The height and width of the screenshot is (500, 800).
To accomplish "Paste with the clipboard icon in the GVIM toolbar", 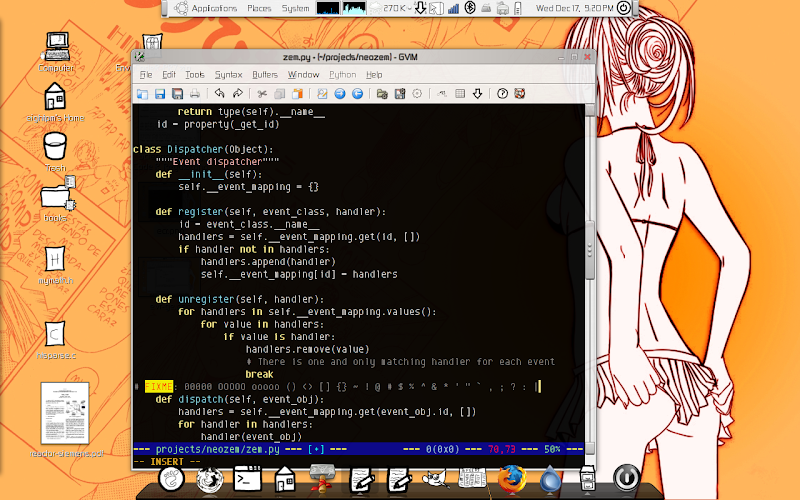I will click(x=297, y=94).
